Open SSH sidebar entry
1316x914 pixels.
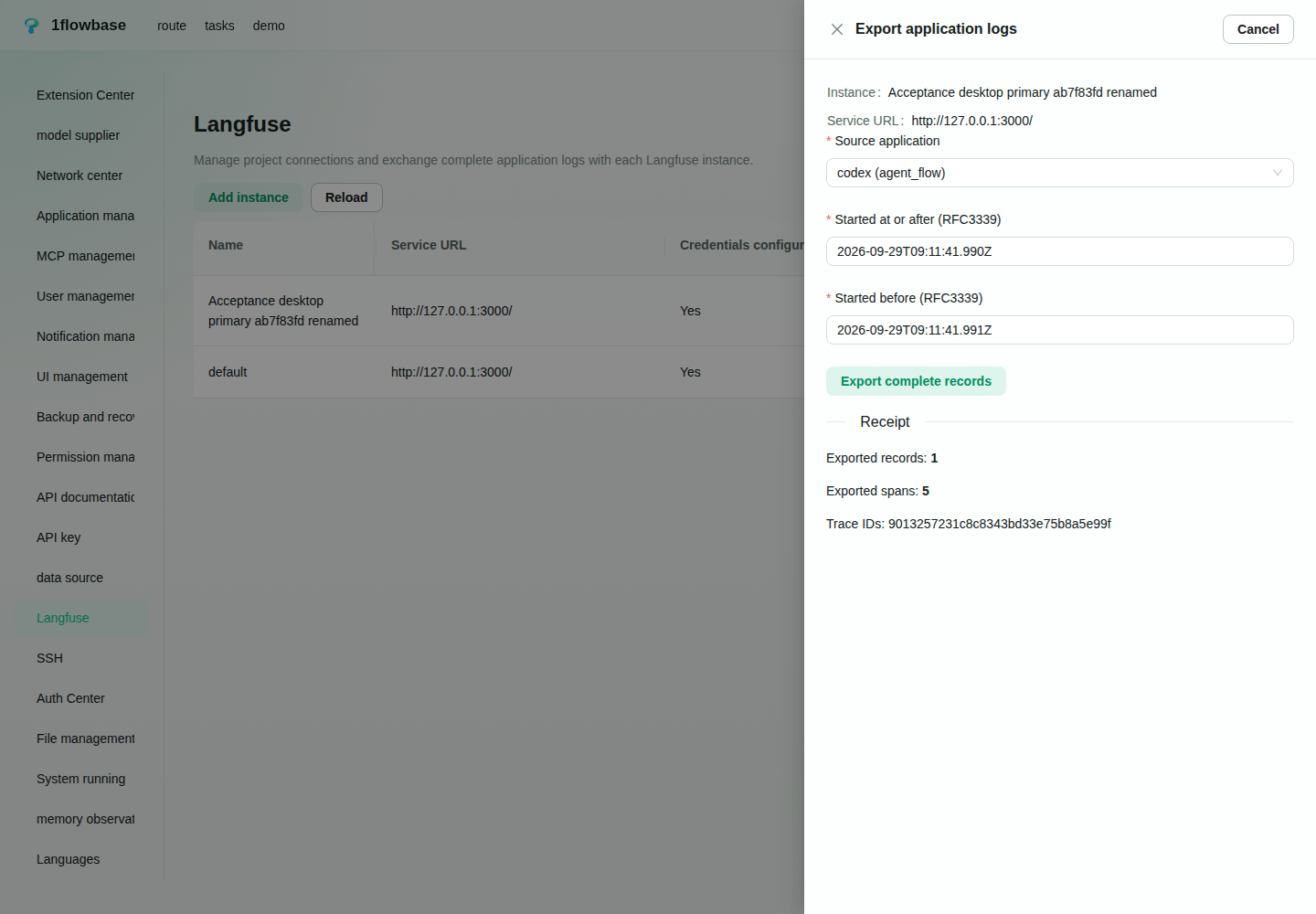pos(82,658)
